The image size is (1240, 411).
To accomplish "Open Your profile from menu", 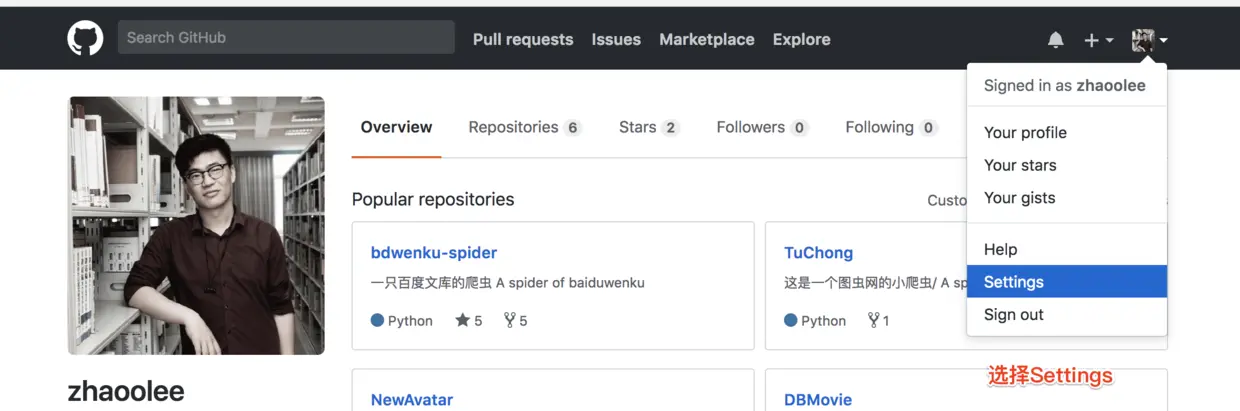I will click(x=1067, y=133).
